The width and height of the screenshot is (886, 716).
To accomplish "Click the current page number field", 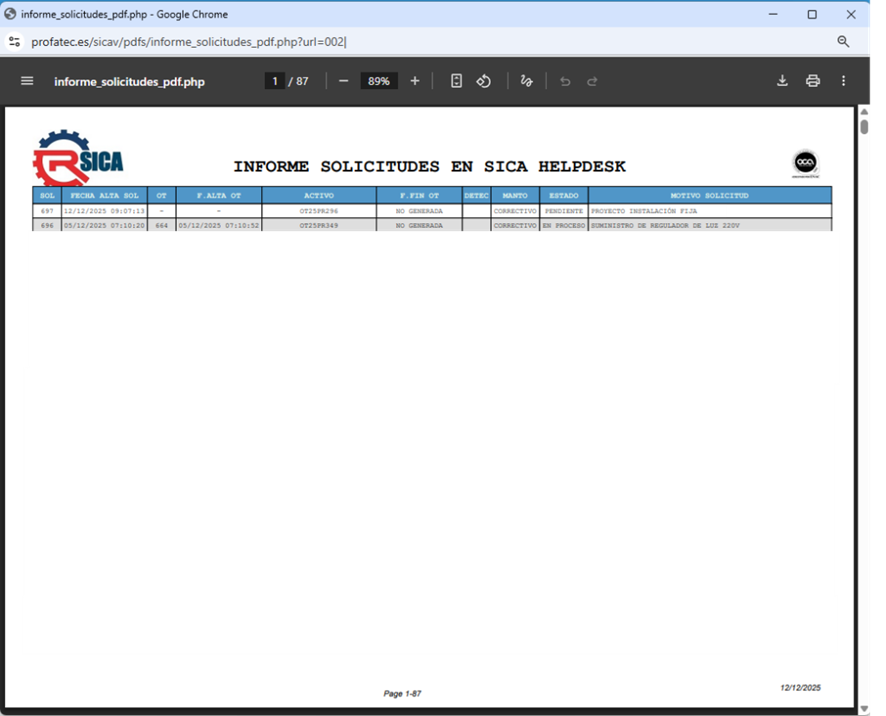I will [275, 81].
